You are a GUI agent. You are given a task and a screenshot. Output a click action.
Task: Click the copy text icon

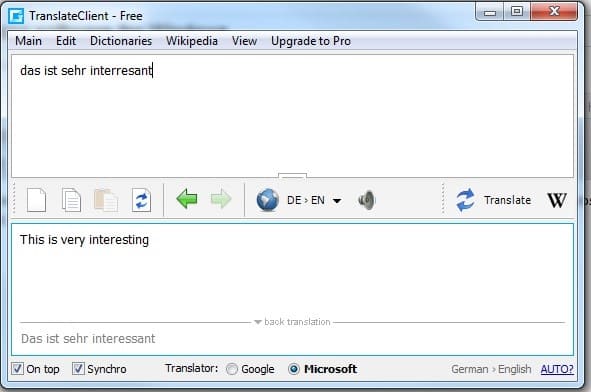click(71, 200)
